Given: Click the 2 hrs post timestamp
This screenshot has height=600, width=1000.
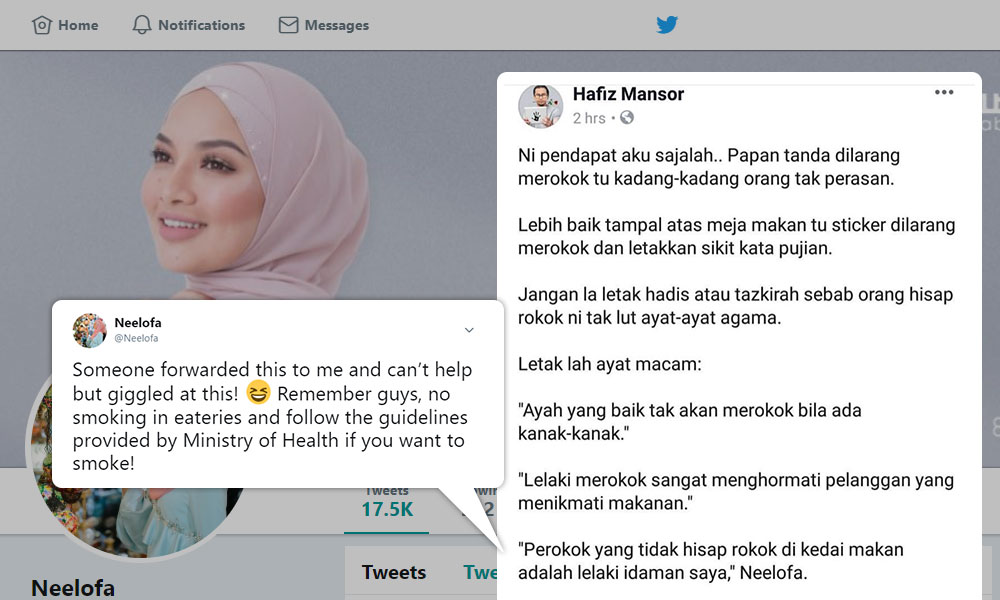Looking at the screenshot, I should coord(589,118).
